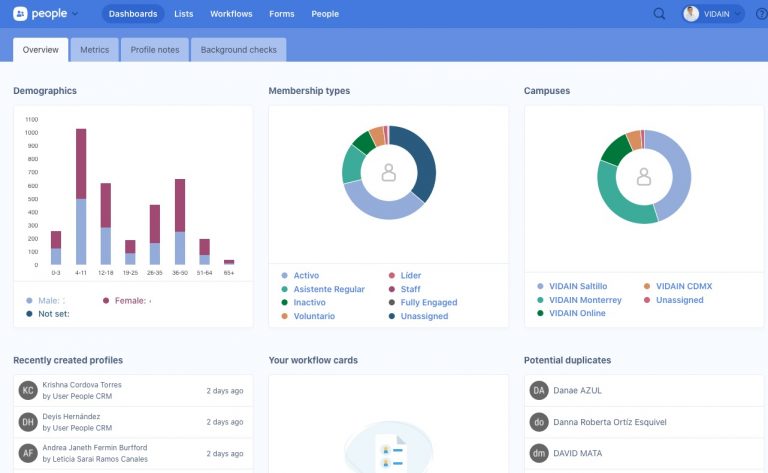Viewport: 768px width, 473px height.
Task: Click the DA avatar beside Danae AZUL
Action: tap(539, 390)
